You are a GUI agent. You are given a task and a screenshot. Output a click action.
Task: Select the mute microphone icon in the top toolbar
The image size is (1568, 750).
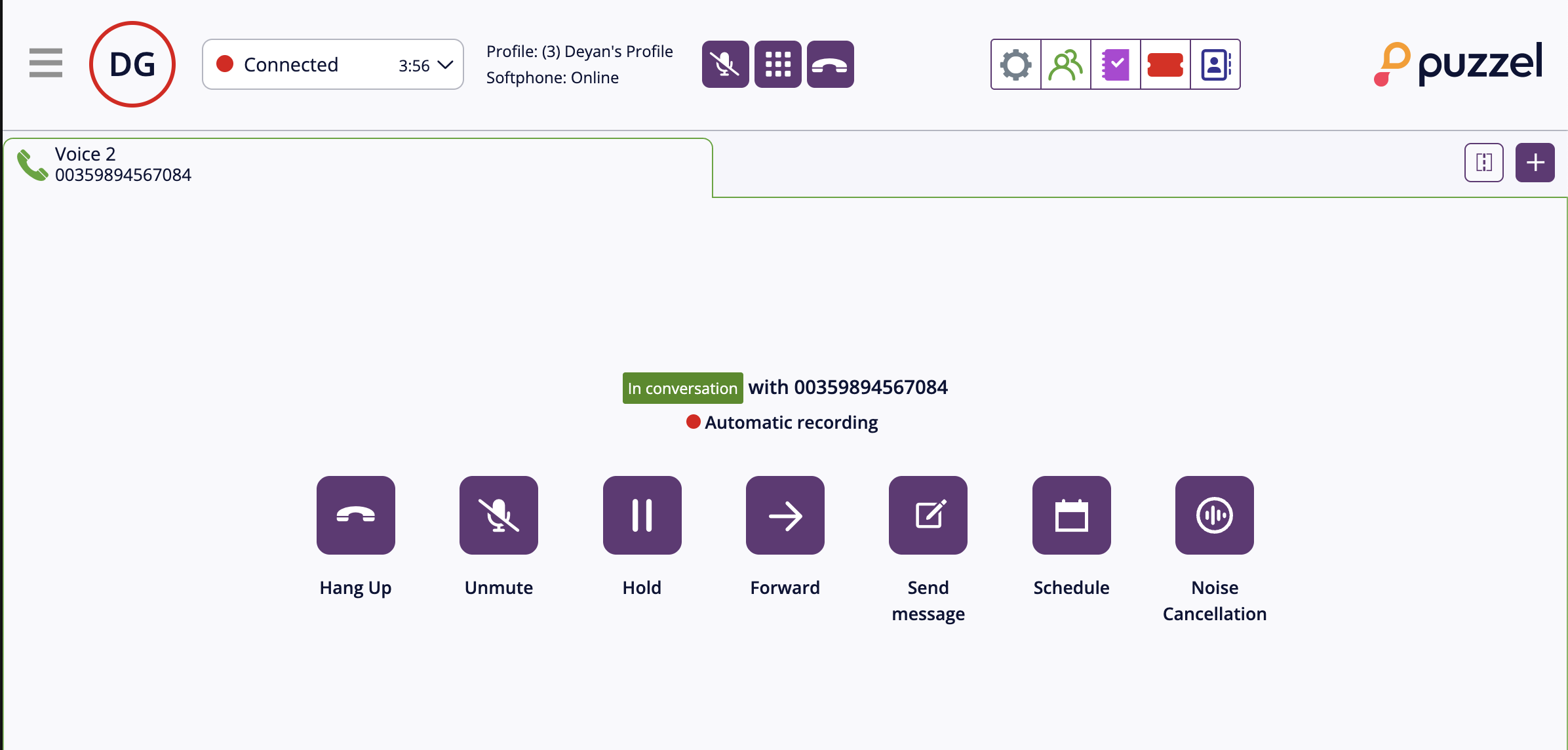[x=725, y=64]
